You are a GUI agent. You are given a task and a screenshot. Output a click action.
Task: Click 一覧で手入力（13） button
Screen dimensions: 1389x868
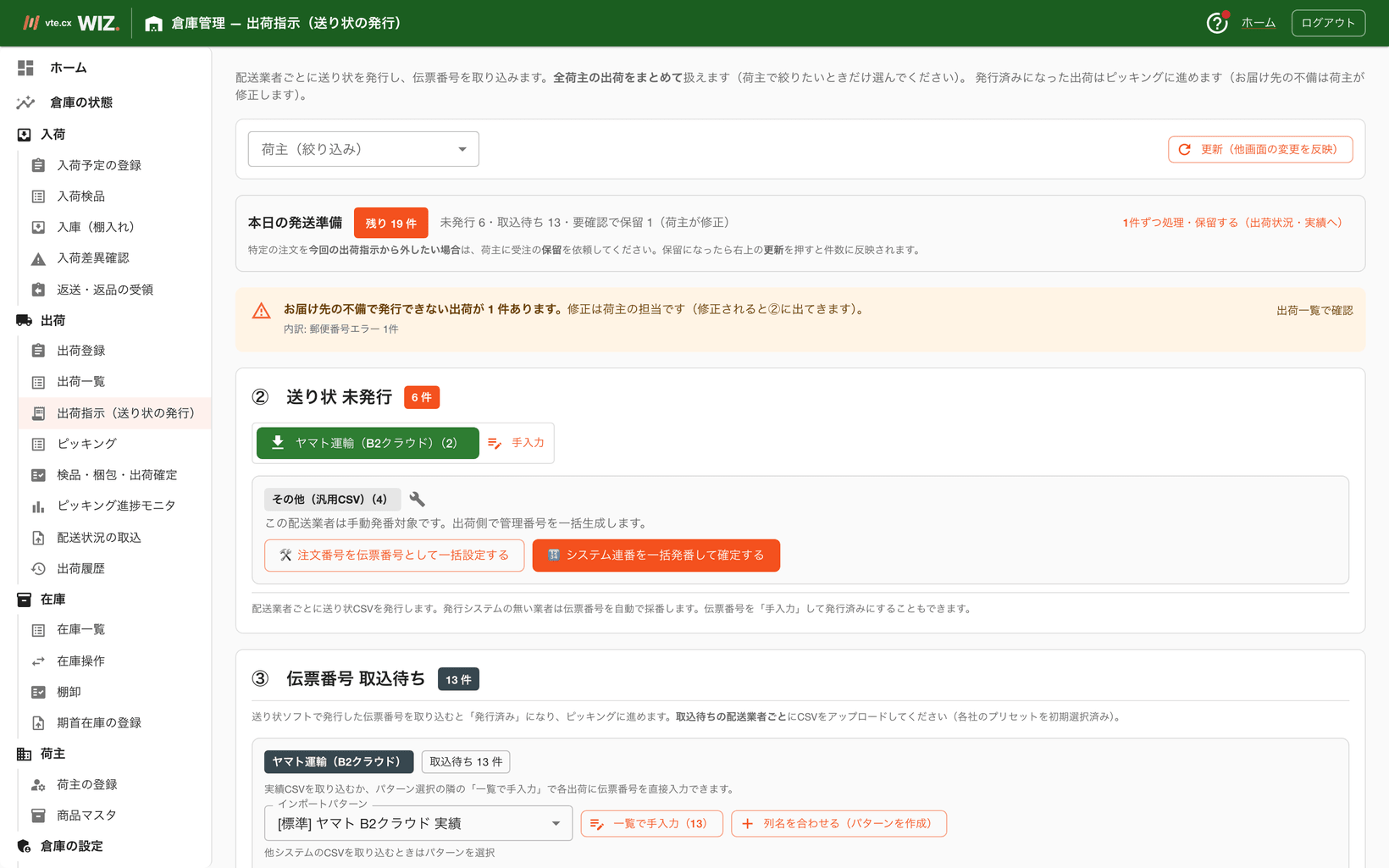(x=651, y=823)
